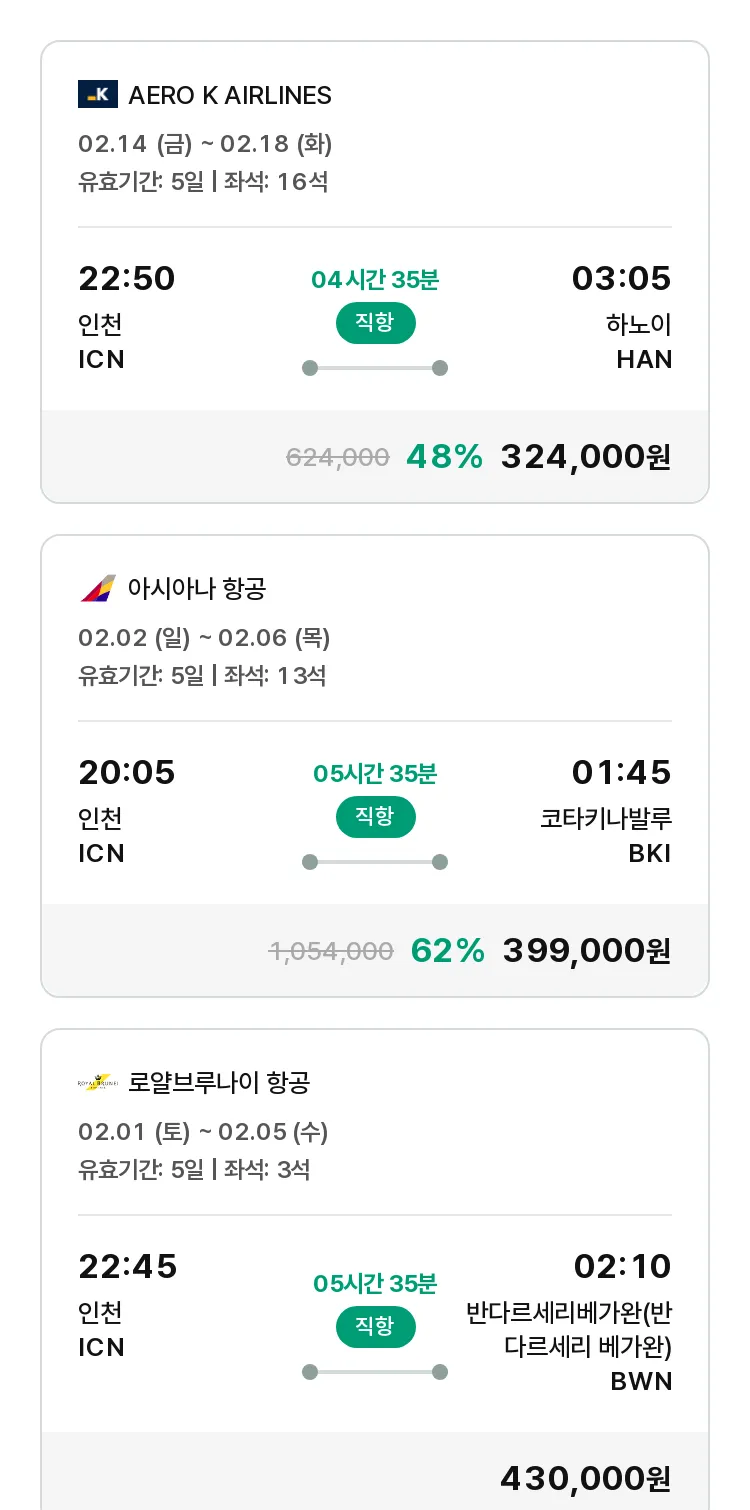Click the Royal Brunei airline logo
Screen dimensions: 750x1510
pyautogui.click(x=98, y=1082)
